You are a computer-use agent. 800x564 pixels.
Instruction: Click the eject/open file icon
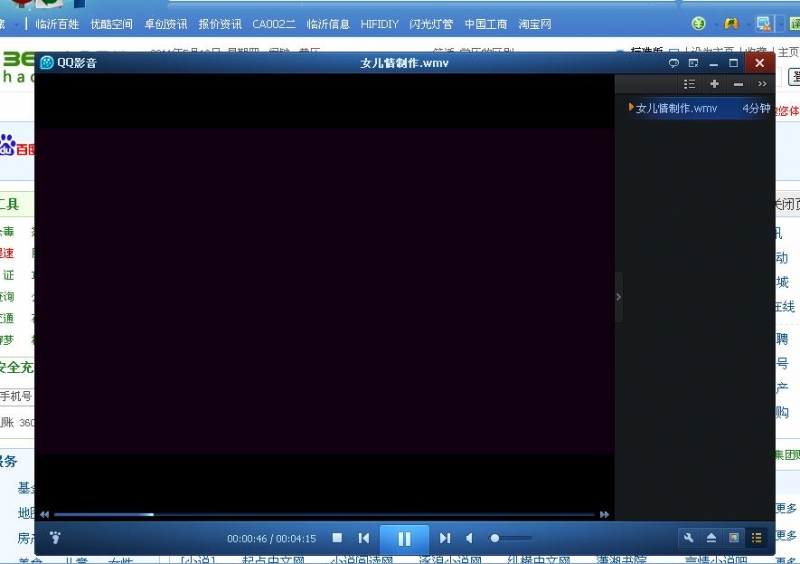point(711,538)
